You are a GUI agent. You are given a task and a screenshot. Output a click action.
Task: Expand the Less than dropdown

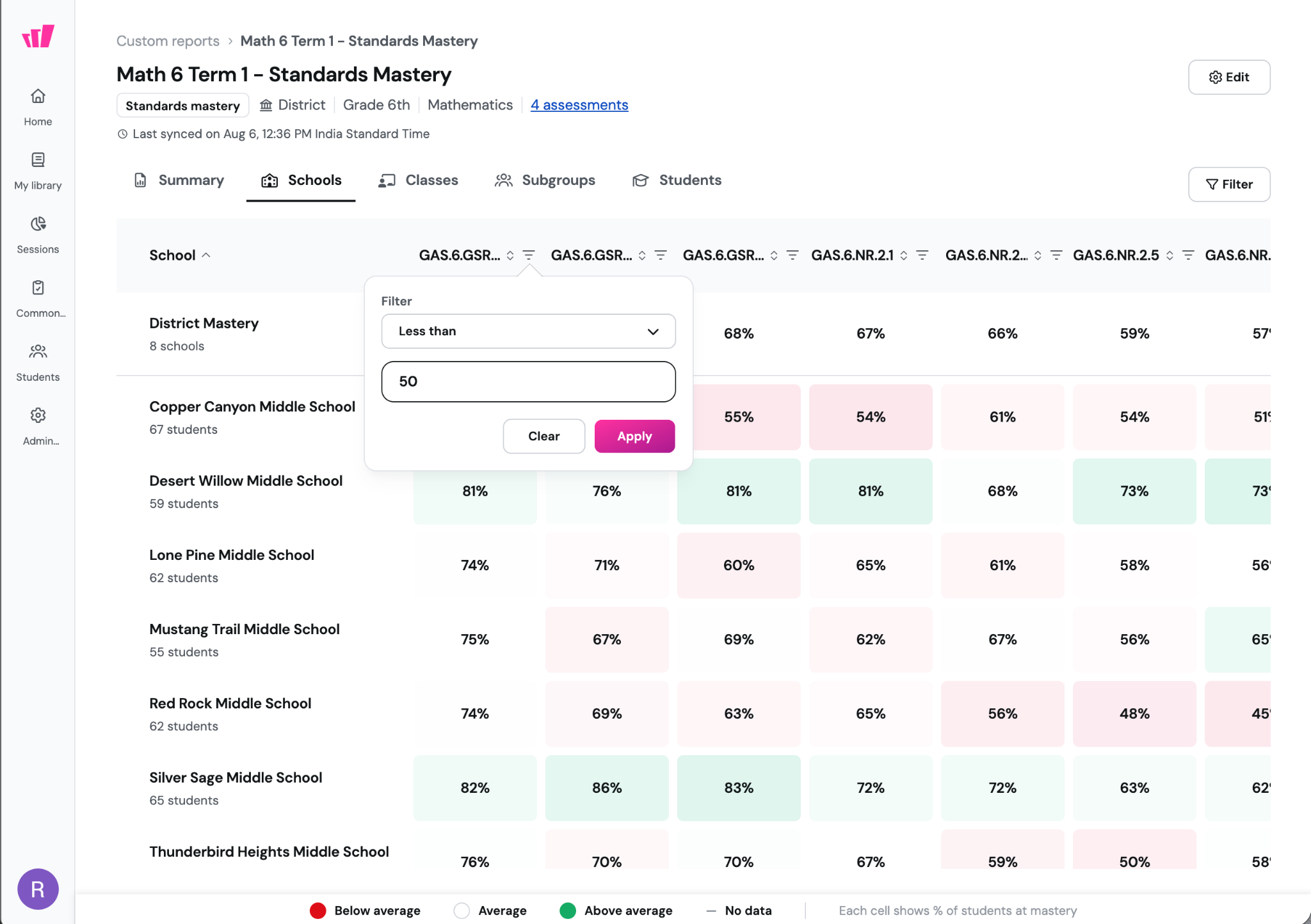528,331
